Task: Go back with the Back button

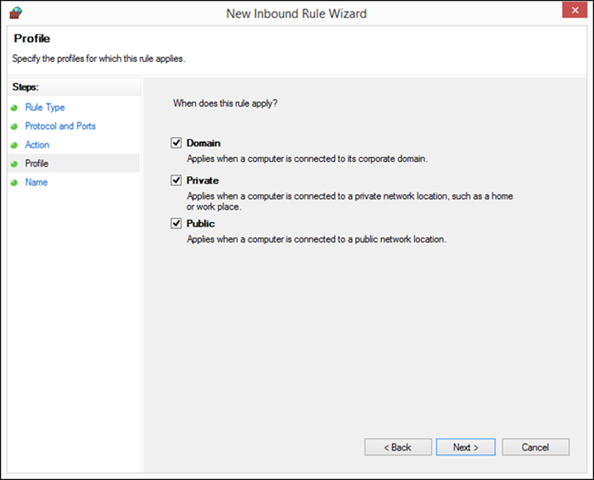Action: tap(398, 447)
